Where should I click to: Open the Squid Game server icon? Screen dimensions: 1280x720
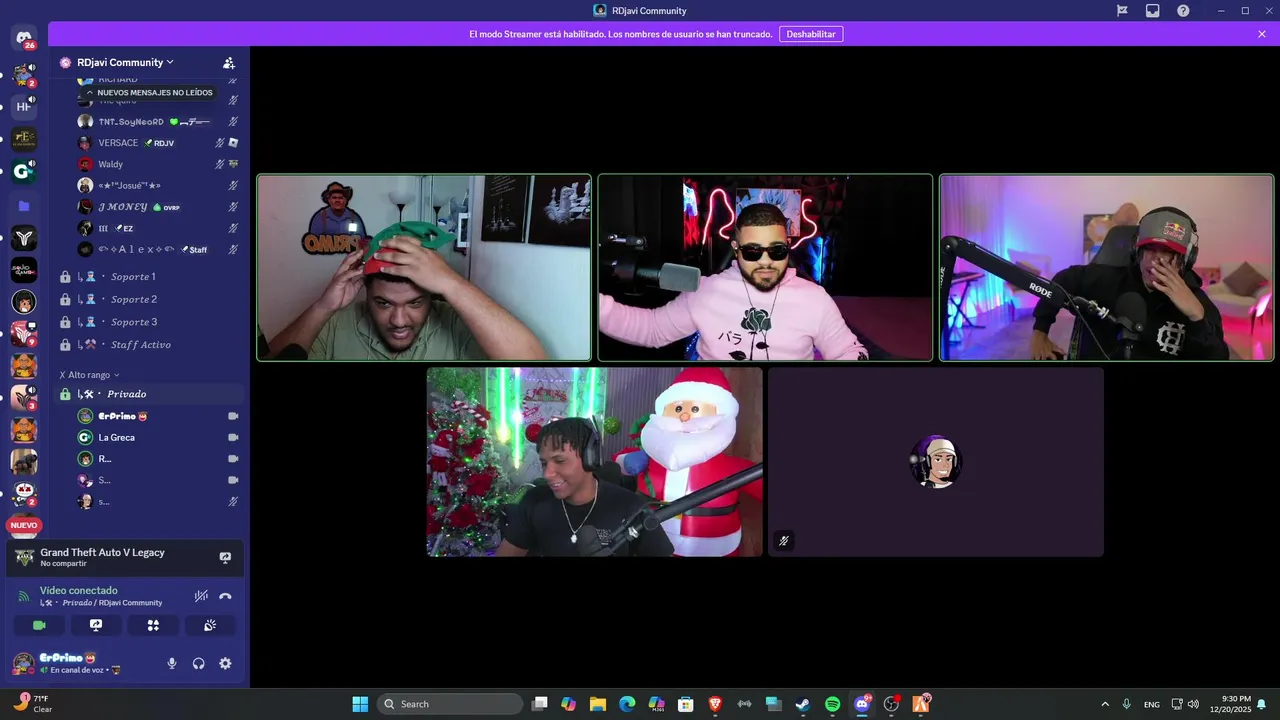pyautogui.click(x=24, y=270)
